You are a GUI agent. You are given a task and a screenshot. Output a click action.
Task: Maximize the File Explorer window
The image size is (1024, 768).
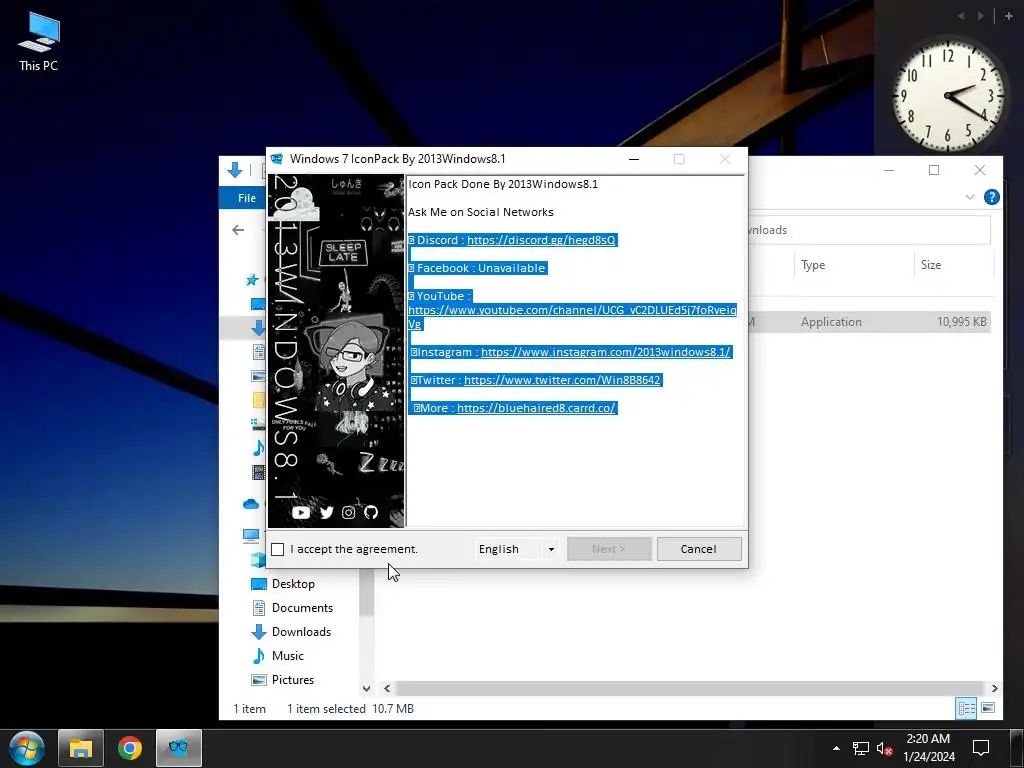[934, 170]
